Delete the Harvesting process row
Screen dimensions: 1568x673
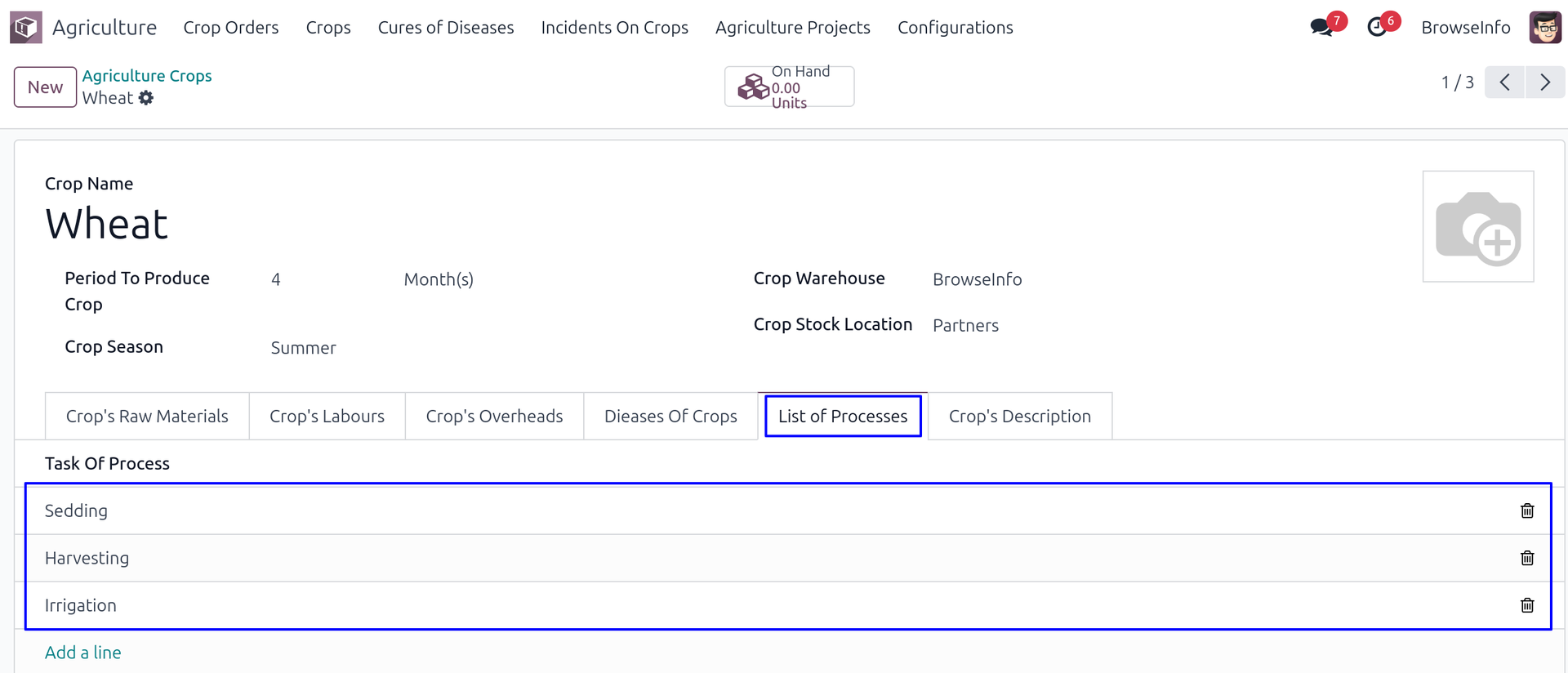(1527, 559)
